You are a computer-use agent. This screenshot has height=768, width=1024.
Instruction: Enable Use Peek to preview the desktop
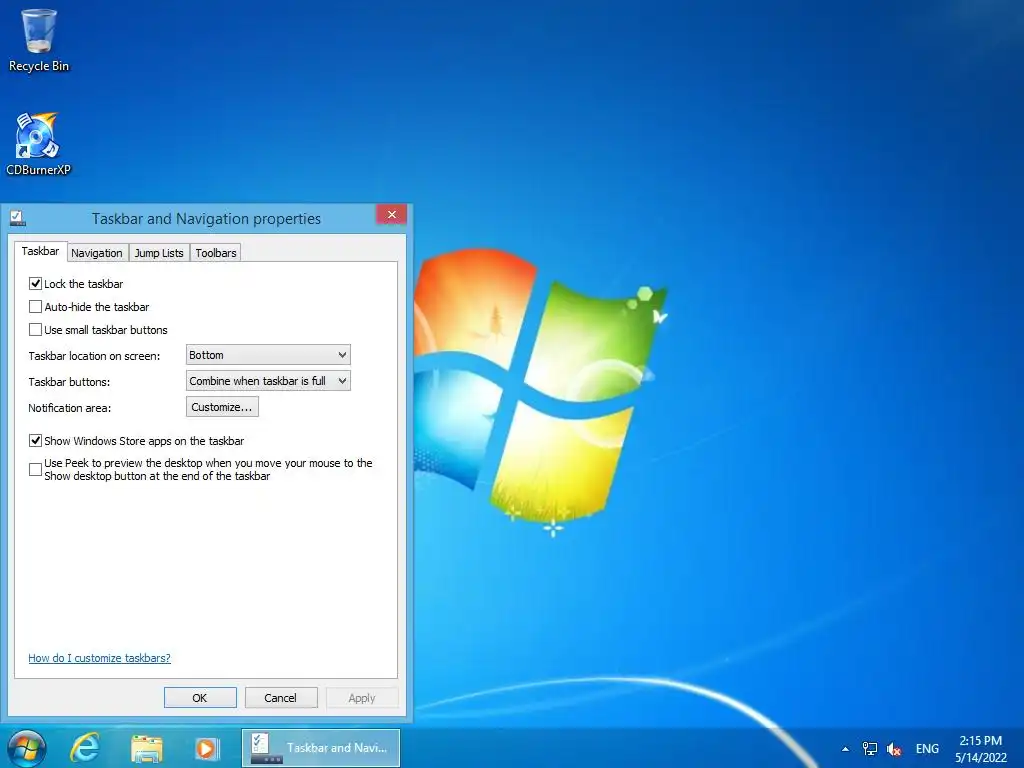35,470
